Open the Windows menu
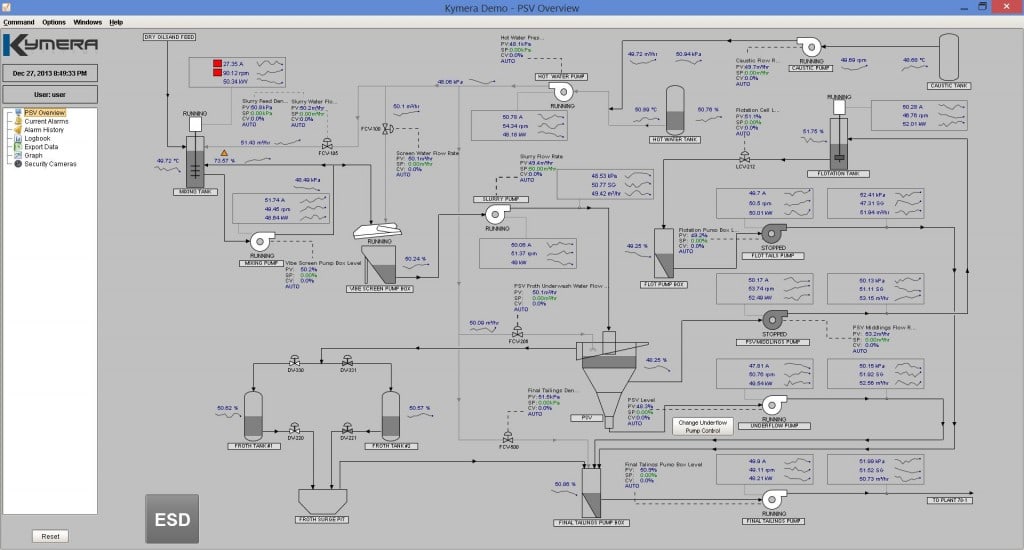This screenshot has height=550, width=1024. coord(88,22)
